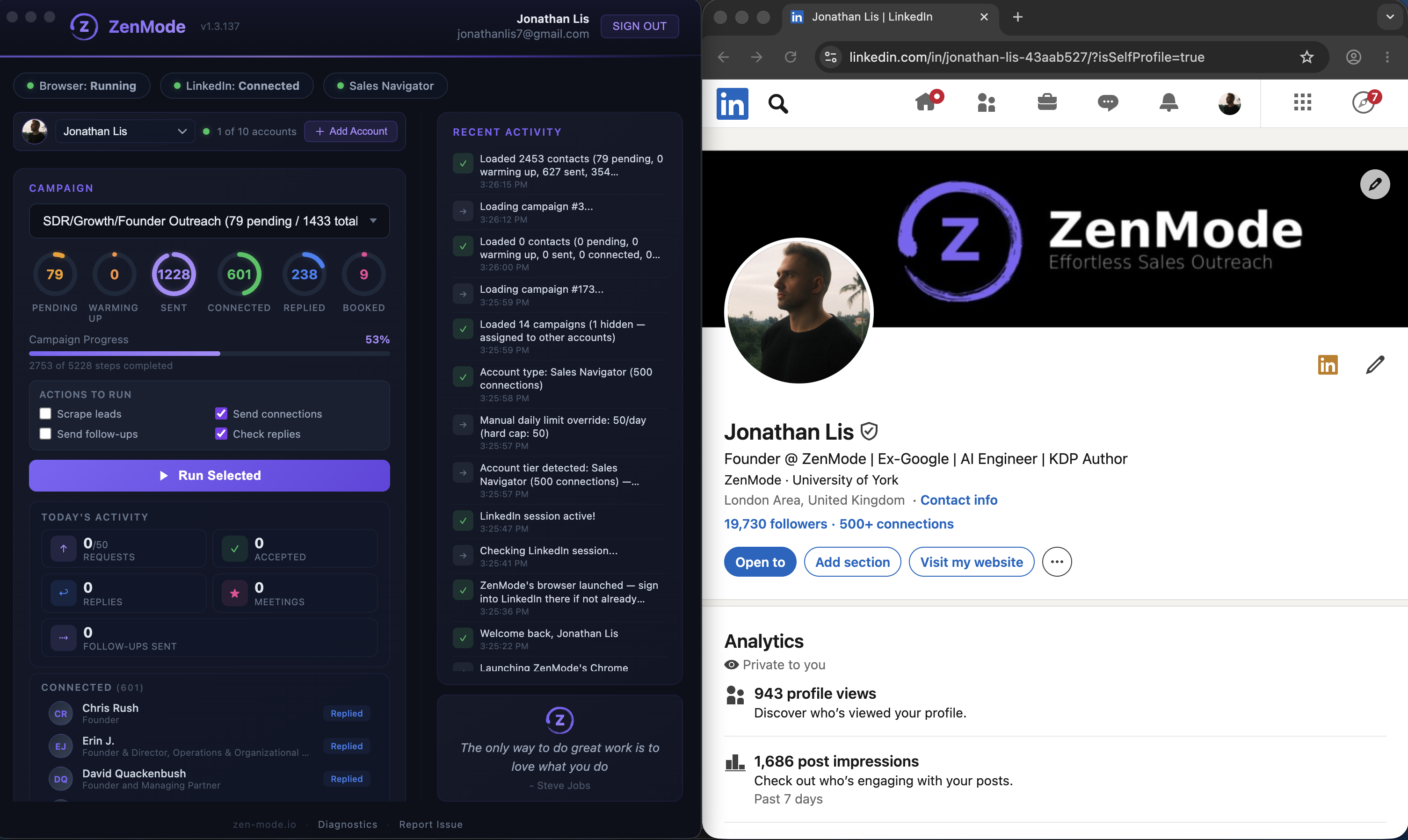The width and height of the screenshot is (1408, 840).
Task: Open Chrome three-dot menu
Action: pyautogui.click(x=1387, y=57)
